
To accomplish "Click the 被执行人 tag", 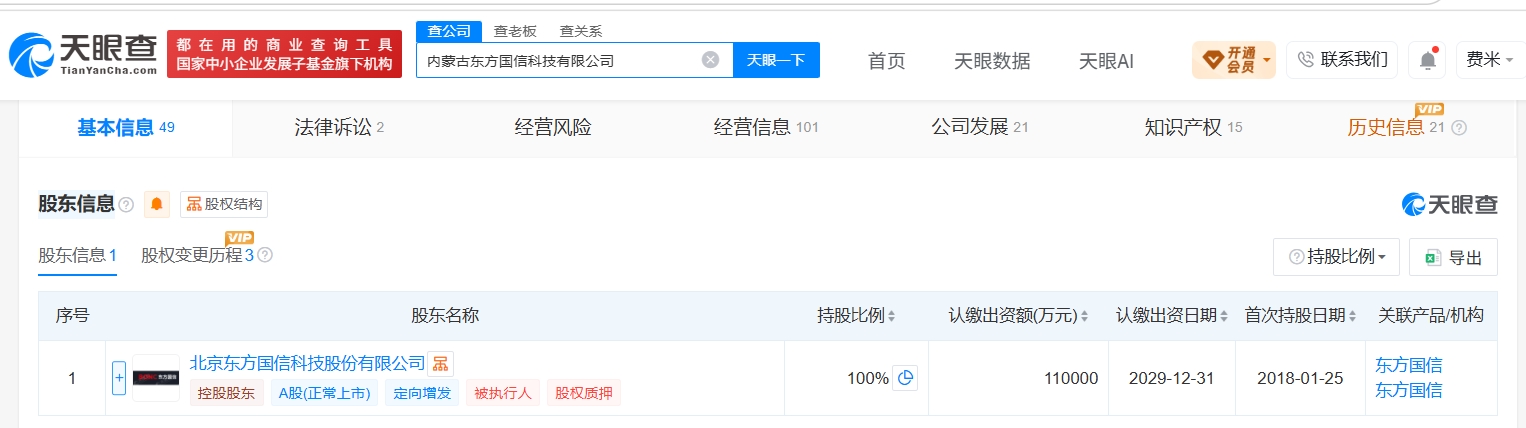I will coord(502,393).
